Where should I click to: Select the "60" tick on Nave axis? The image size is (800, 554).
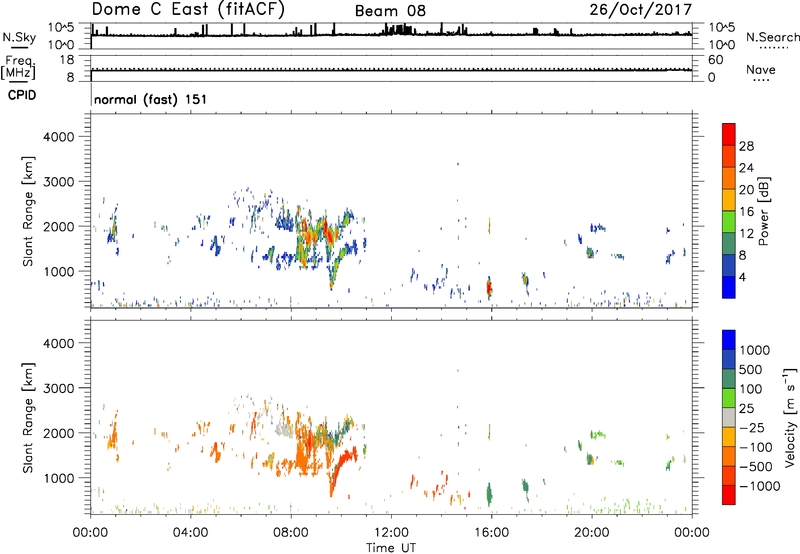(x=715, y=60)
